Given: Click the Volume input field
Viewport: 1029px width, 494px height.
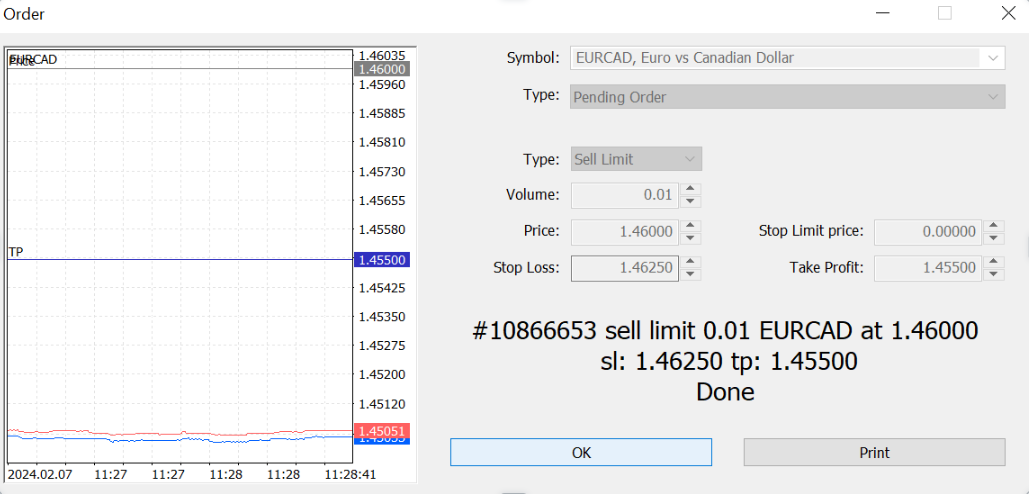Looking at the screenshot, I should tap(624, 195).
